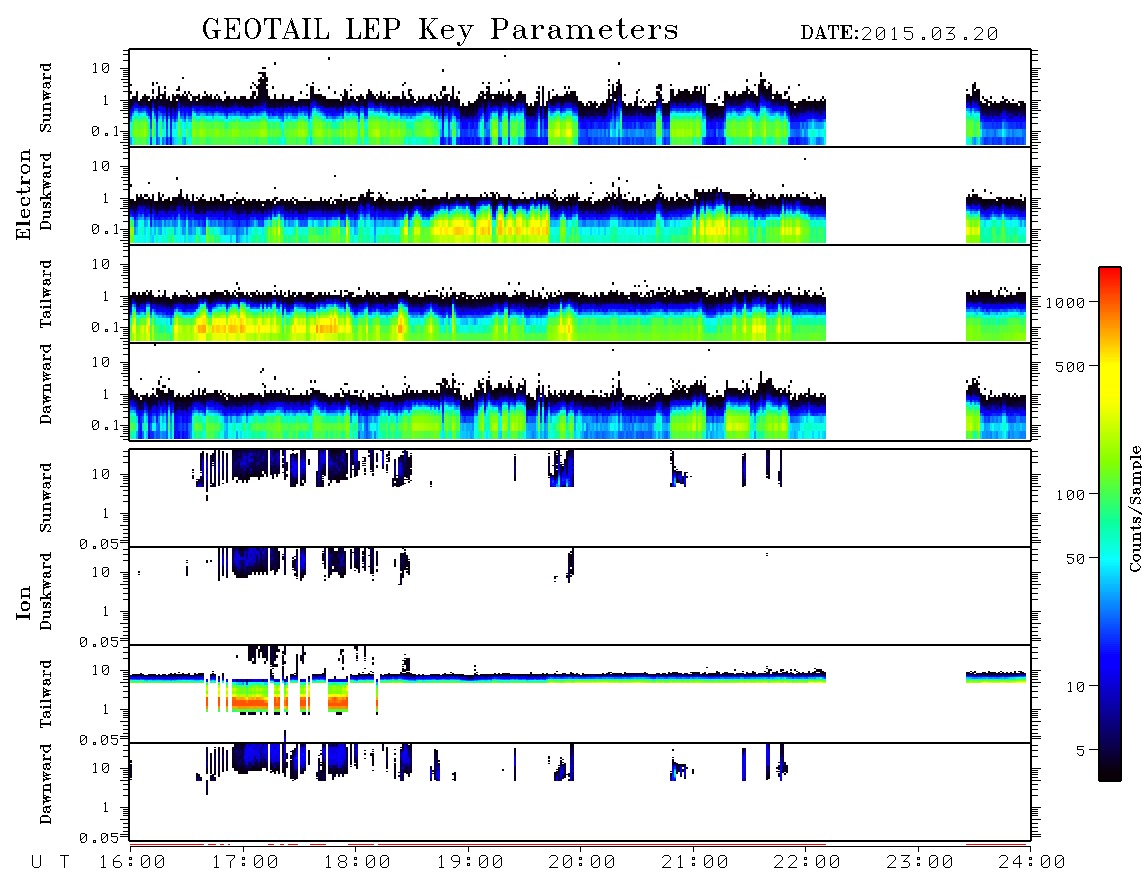This screenshot has width=1142, height=880.
Task: Click the 0.05 tick of Ion Dawnward panel
Action: tap(98, 838)
